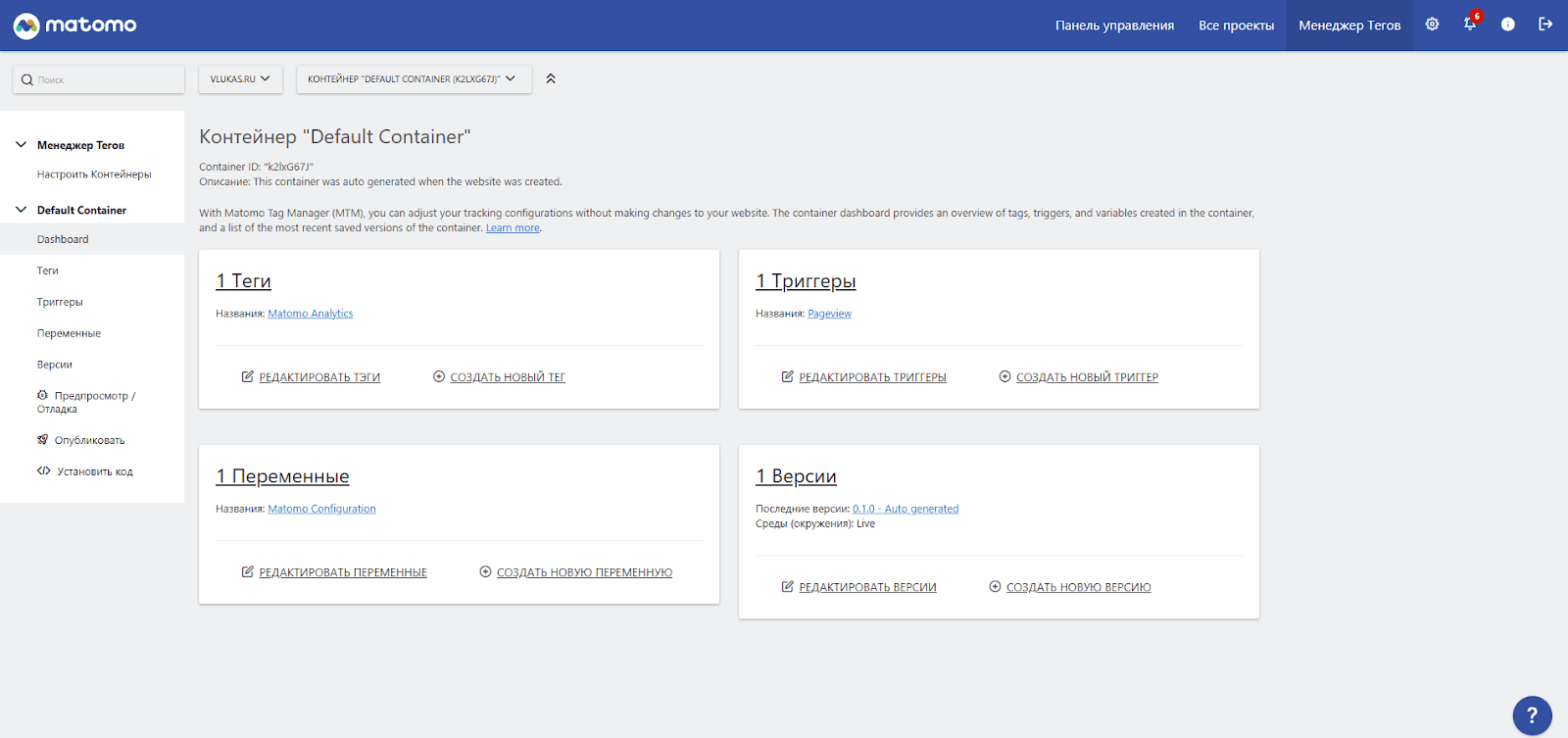Click the sign out icon
The height and width of the screenshot is (738, 1568).
click(1545, 25)
